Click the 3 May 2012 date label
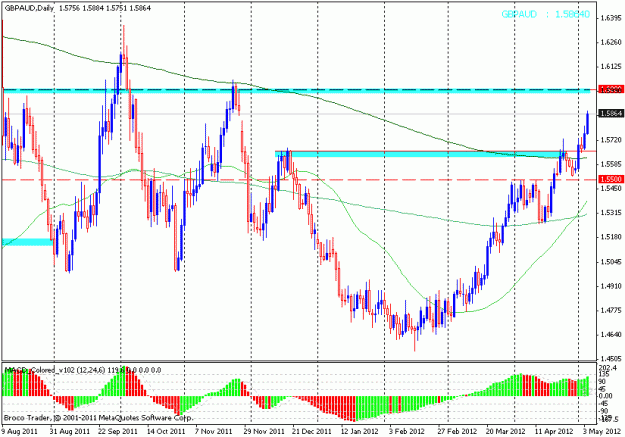Image resolution: width=625 pixels, height=437 pixels. [601, 432]
